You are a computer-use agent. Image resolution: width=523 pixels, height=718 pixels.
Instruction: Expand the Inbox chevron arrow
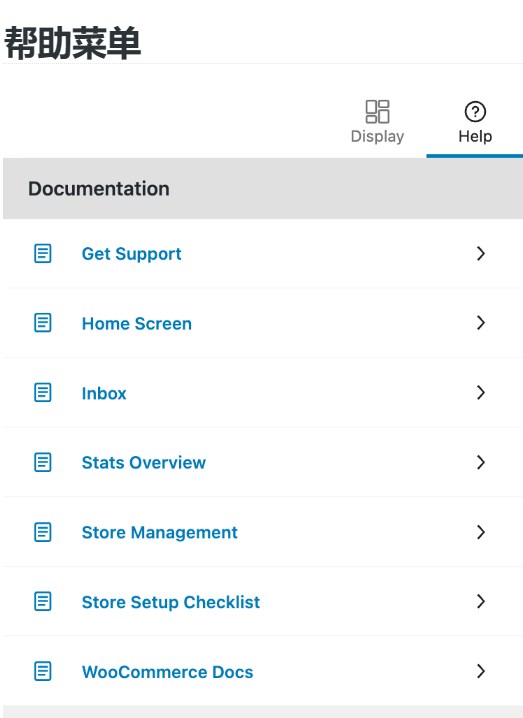pyautogui.click(x=480, y=392)
